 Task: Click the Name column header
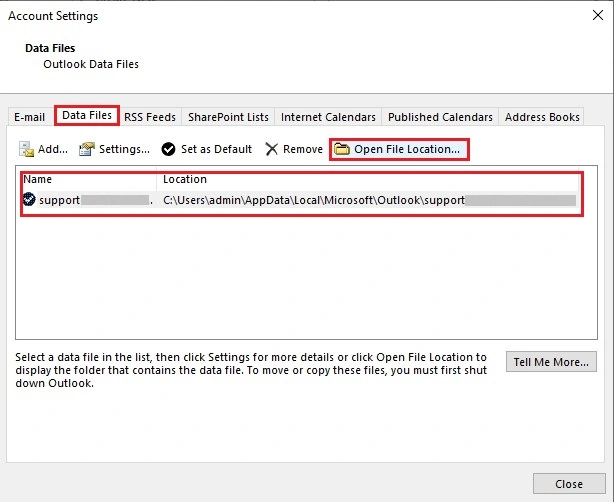pyautogui.click(x=38, y=180)
